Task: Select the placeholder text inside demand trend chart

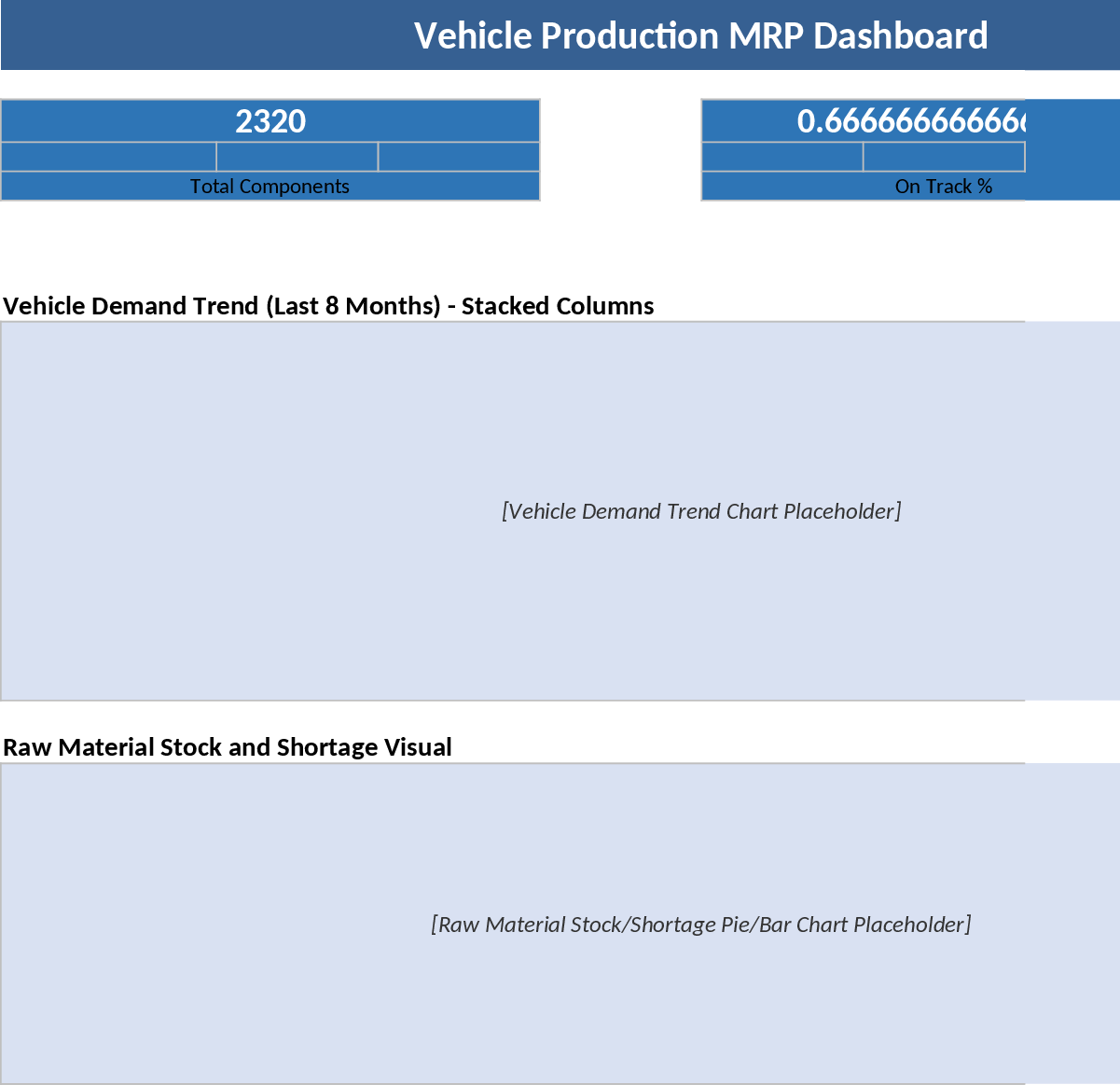Action: pyautogui.click(x=701, y=511)
